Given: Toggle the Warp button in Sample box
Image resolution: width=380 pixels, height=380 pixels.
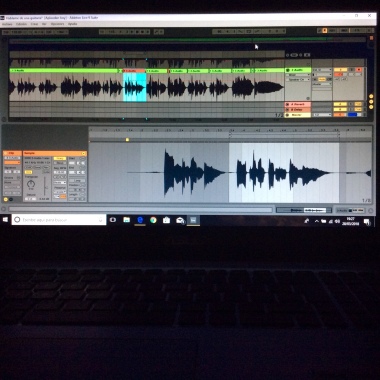Looking at the screenshot, I should click(x=60, y=158).
